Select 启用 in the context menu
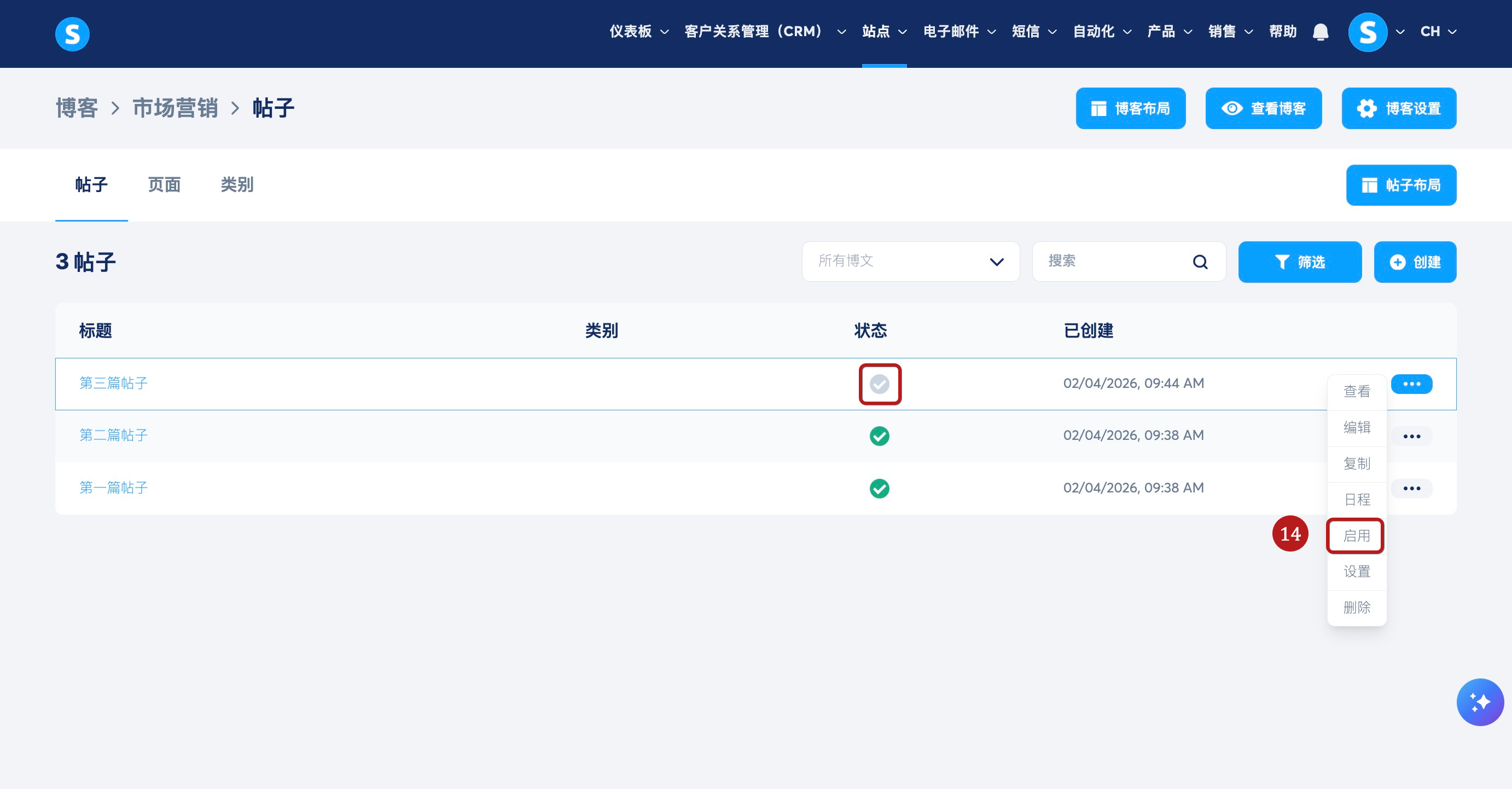This screenshot has width=1512, height=789. click(x=1356, y=535)
